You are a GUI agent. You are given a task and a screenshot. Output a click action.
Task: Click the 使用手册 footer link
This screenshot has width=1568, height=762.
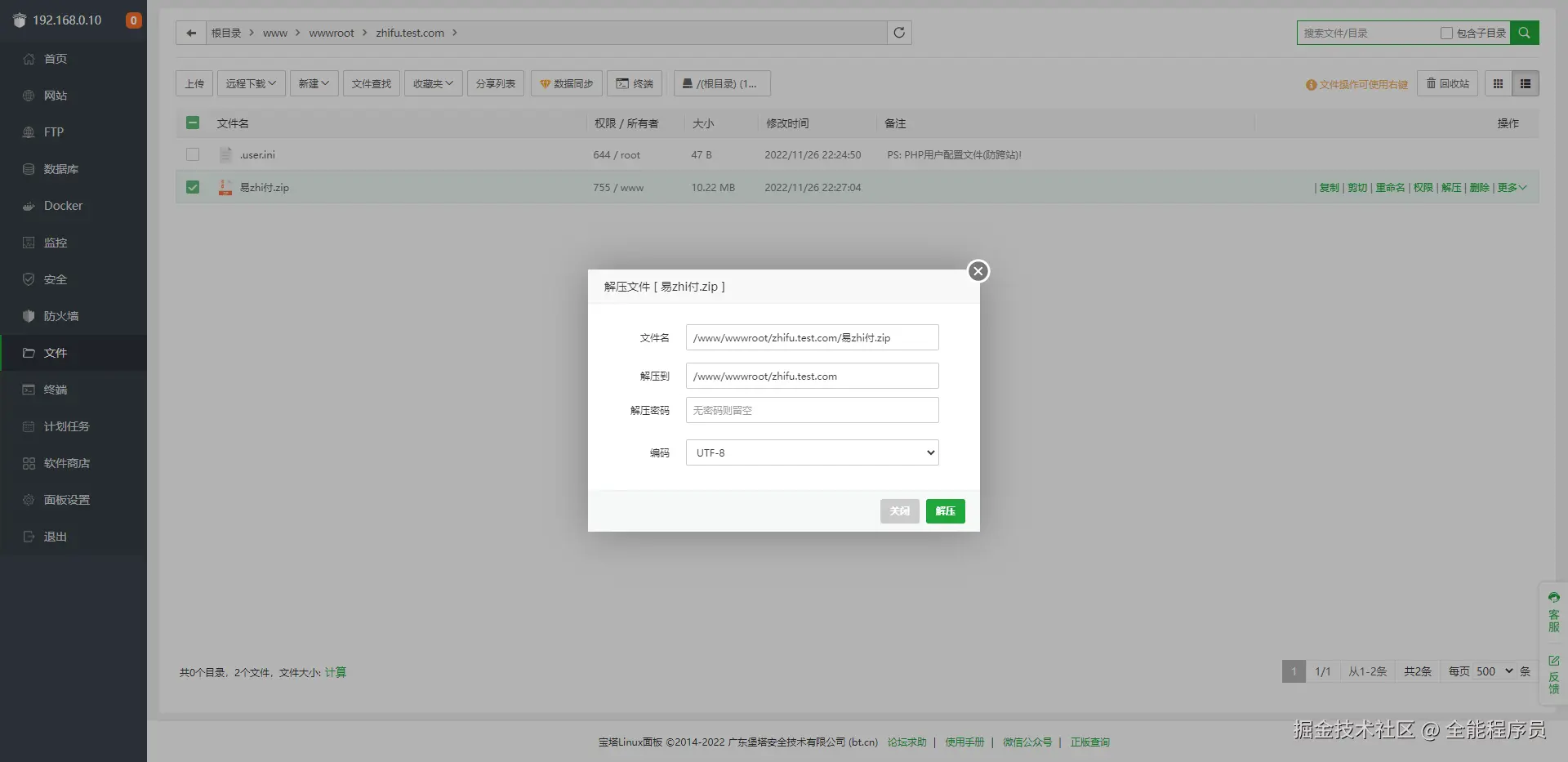coord(964,742)
